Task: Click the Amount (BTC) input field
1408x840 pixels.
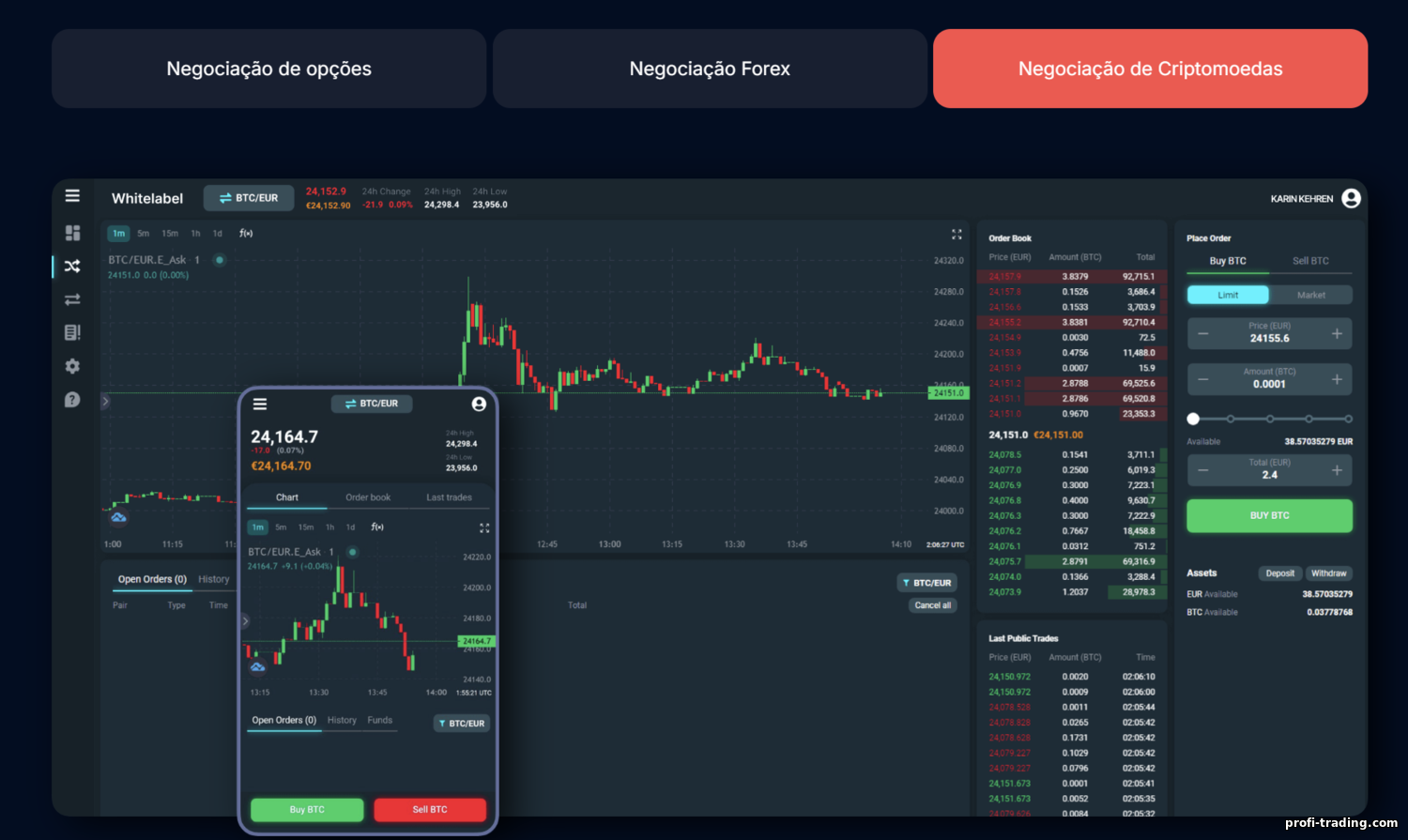Action: [1269, 379]
